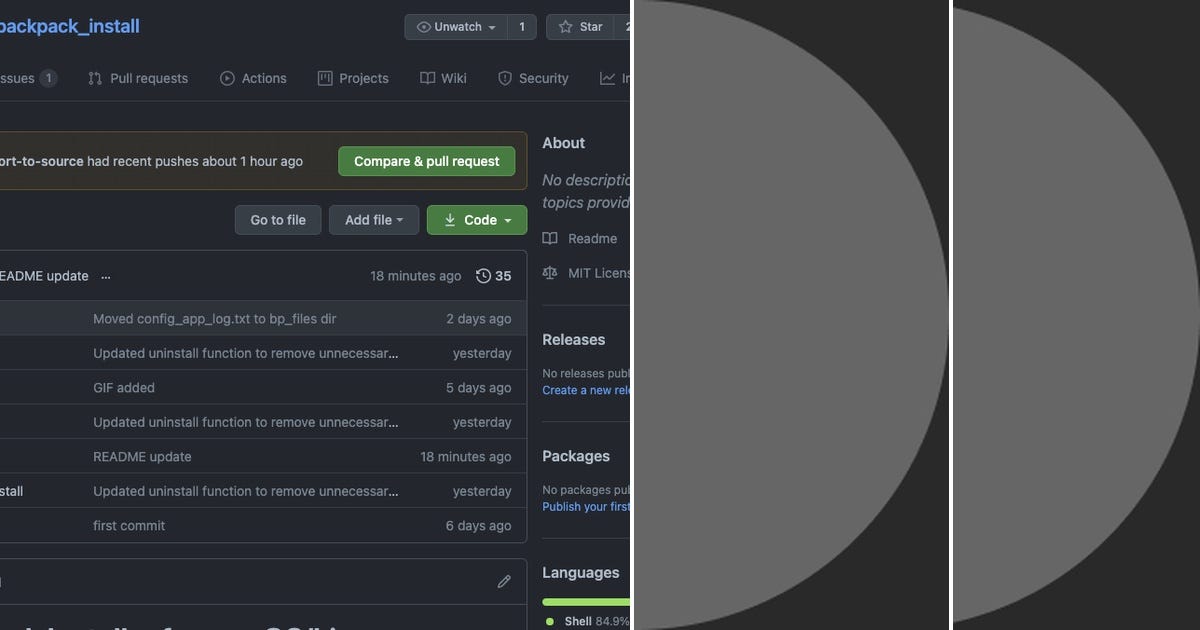
Task: Follow the Create a new release link
Action: [585, 390]
